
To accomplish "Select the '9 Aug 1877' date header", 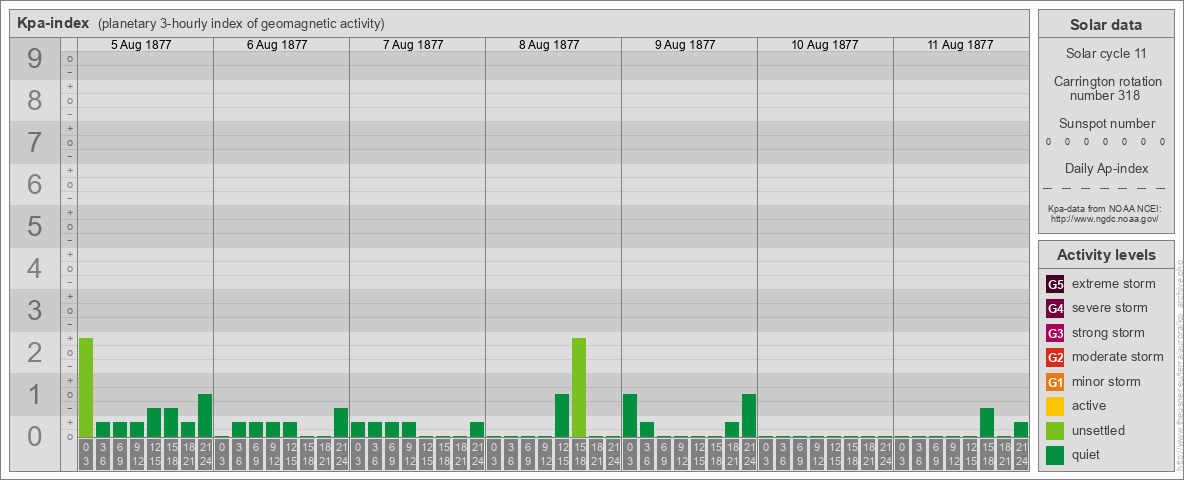I will 685,45.
